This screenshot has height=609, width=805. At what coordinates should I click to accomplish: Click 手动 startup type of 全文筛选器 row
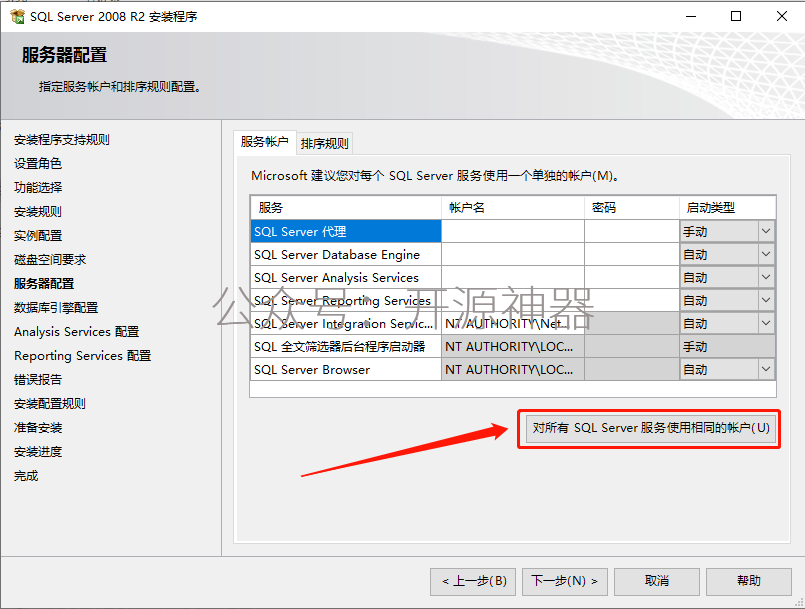pos(727,347)
